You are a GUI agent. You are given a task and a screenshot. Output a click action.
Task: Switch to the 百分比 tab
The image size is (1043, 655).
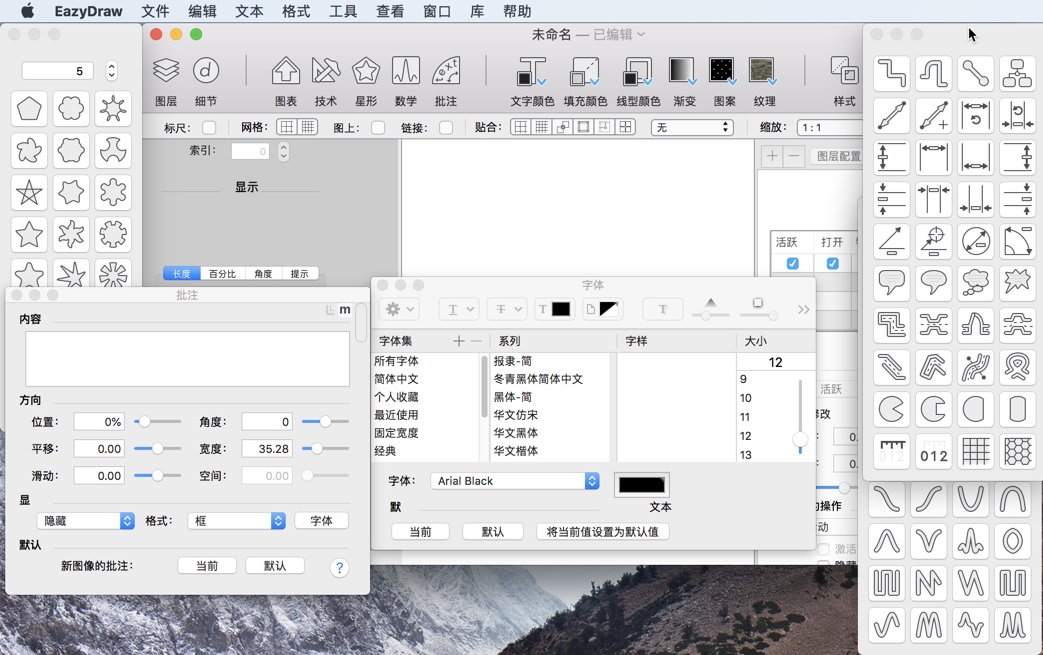222,273
